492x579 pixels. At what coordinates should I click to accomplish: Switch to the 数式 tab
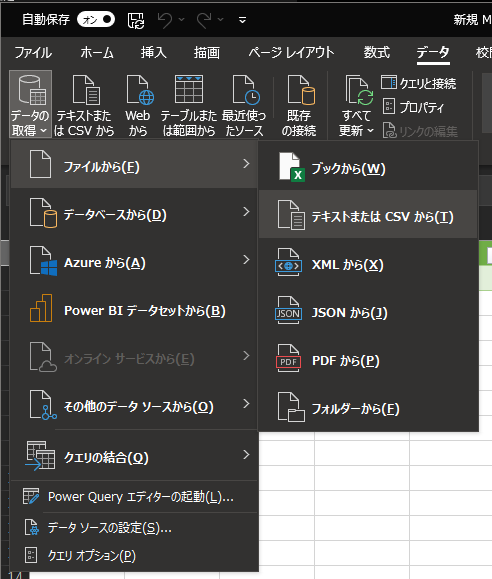(376, 52)
